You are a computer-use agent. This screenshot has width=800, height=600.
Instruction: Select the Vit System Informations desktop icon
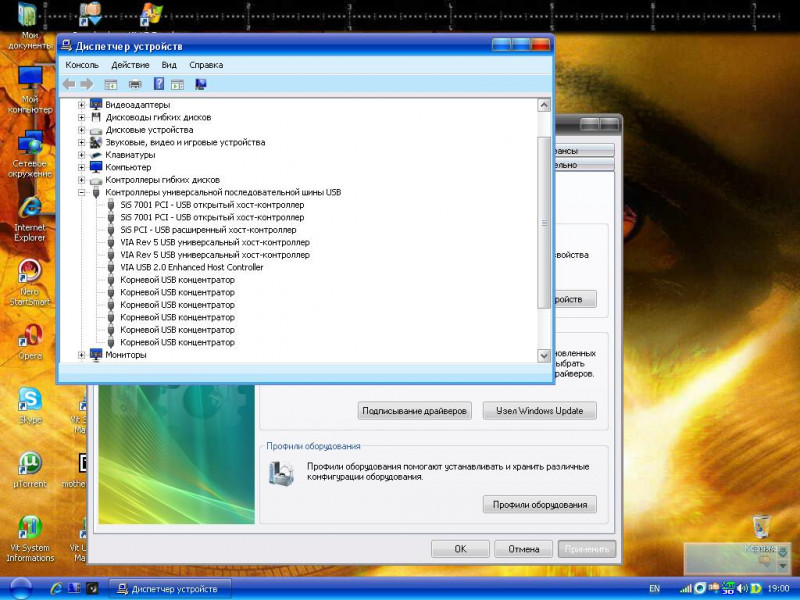tap(30, 539)
